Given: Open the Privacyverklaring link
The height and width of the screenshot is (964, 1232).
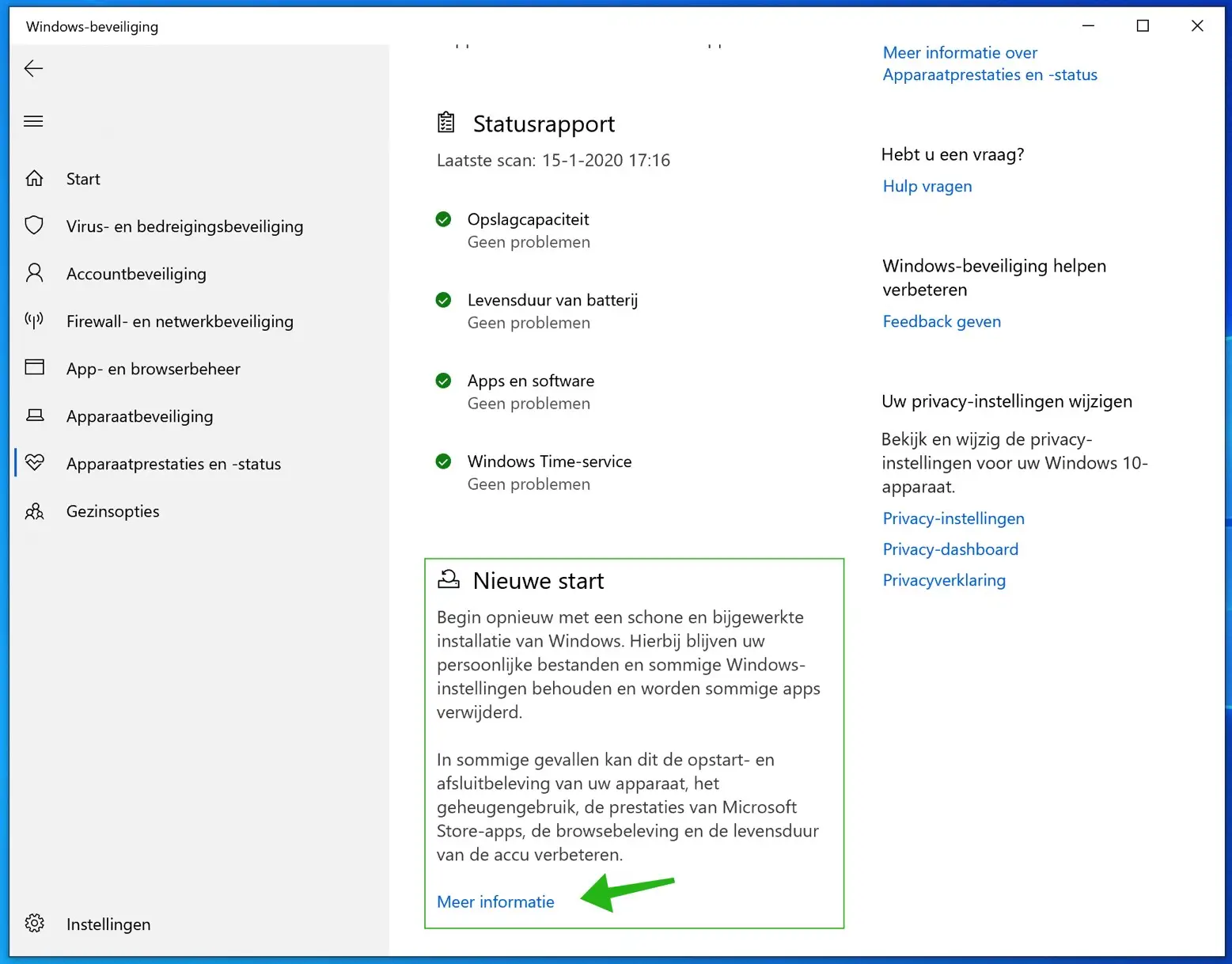Looking at the screenshot, I should (x=944, y=580).
